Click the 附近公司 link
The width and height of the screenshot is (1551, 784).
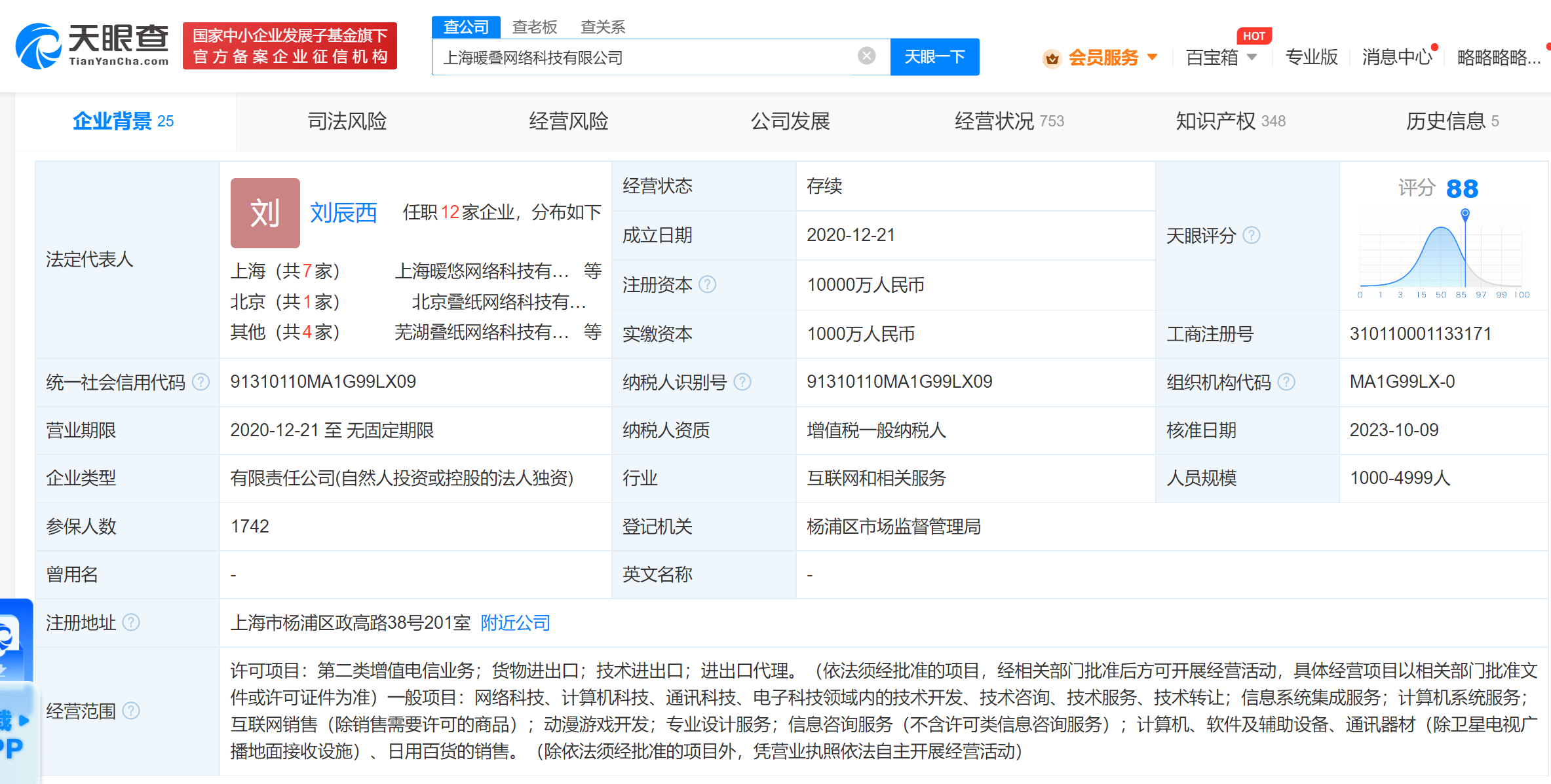(x=516, y=622)
